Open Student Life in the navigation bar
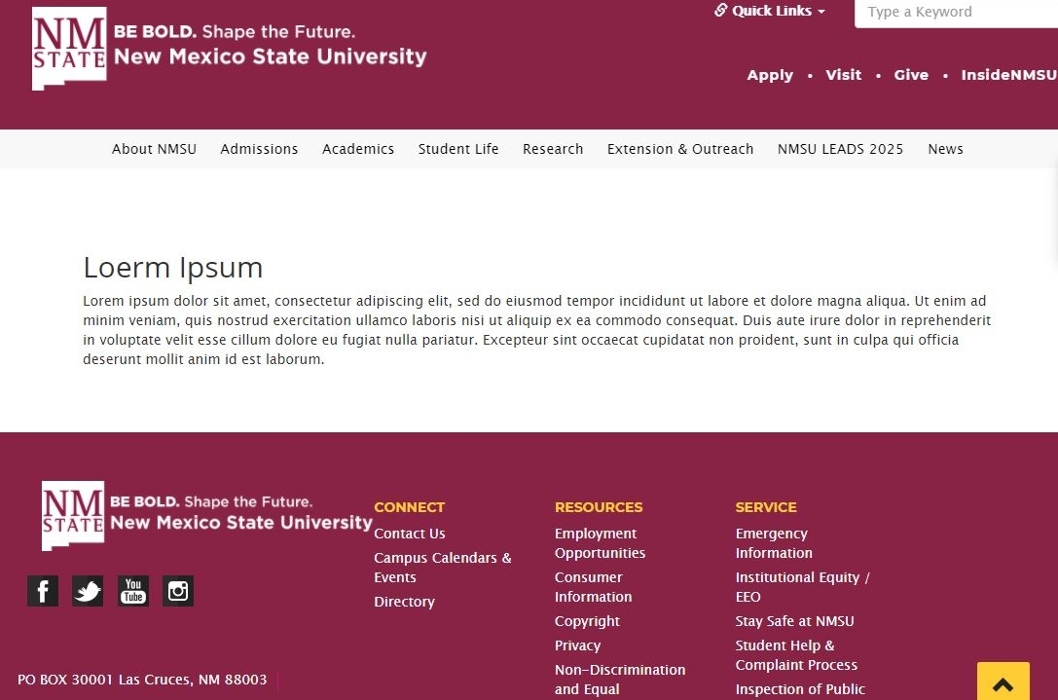1058x700 pixels. (x=458, y=149)
